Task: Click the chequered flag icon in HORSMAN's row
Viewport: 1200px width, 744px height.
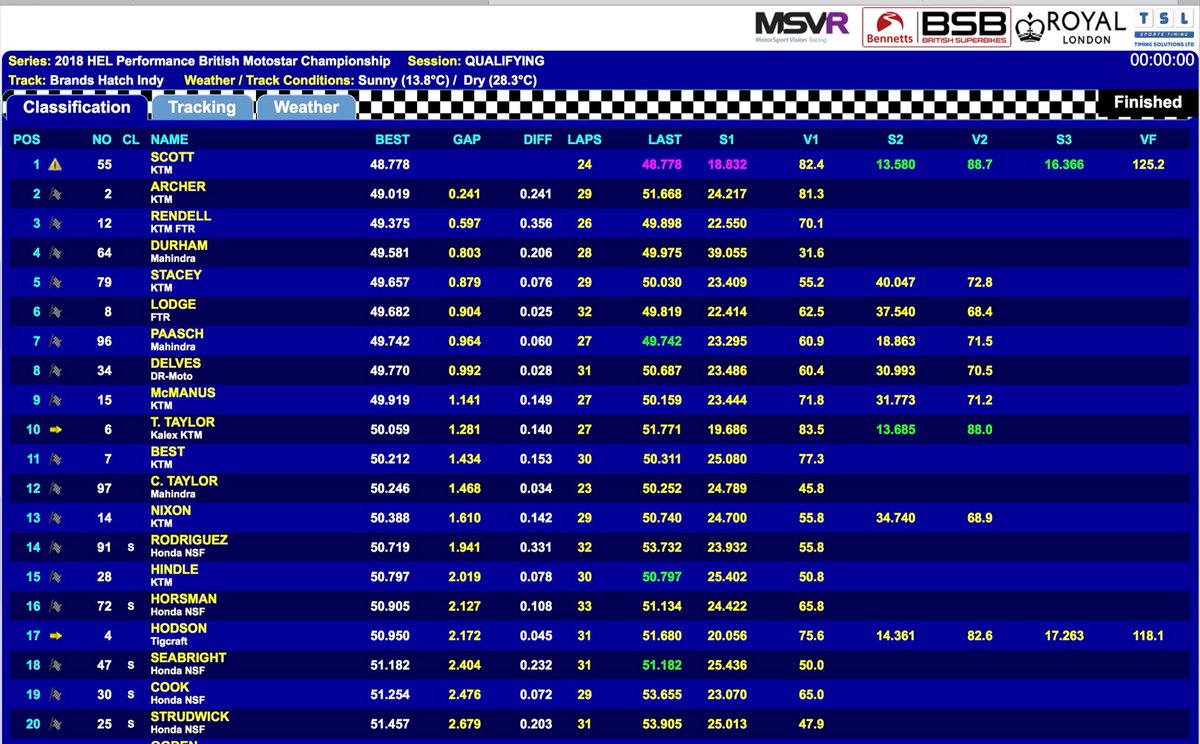Action: click(x=55, y=607)
